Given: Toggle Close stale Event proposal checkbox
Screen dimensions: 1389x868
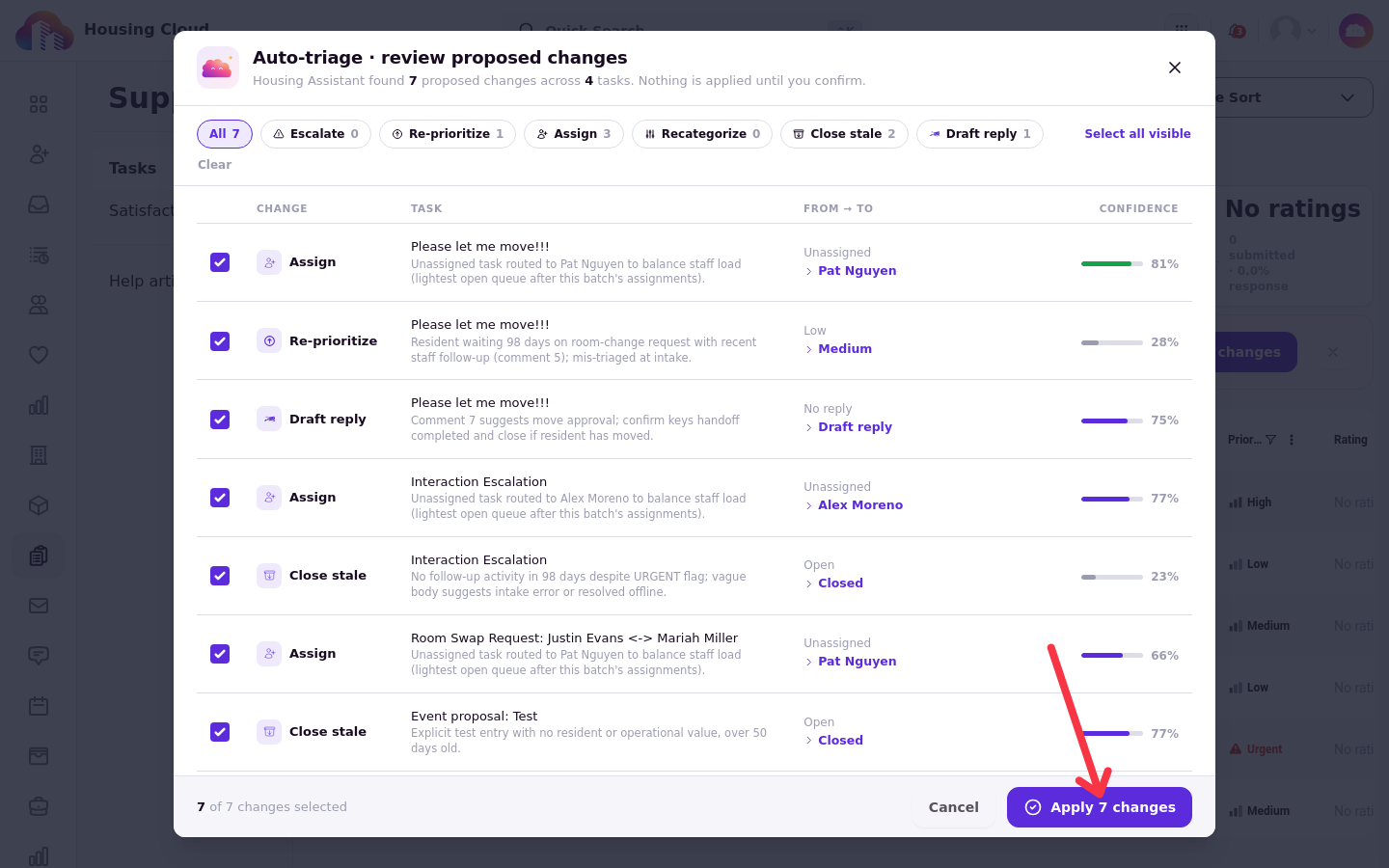Looking at the screenshot, I should (220, 732).
